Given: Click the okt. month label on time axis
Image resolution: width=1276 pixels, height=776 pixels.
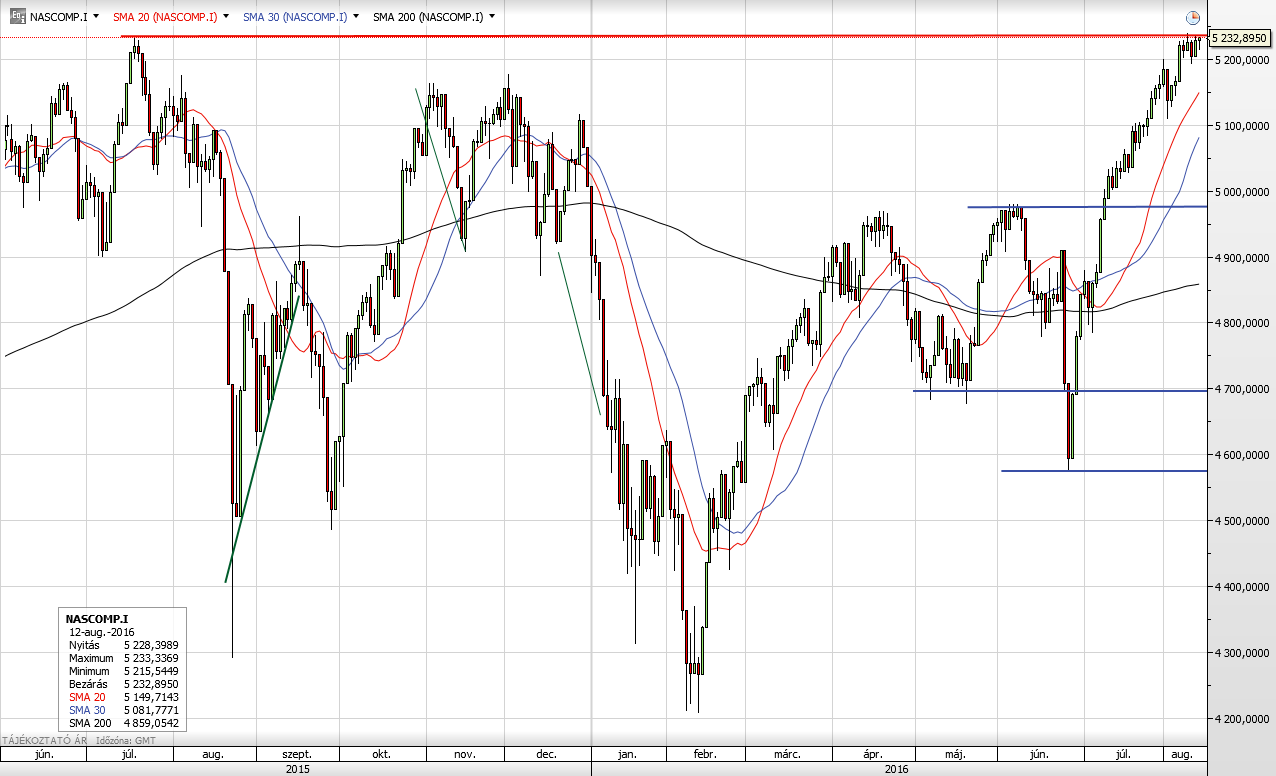Looking at the screenshot, I should pyautogui.click(x=382, y=755).
